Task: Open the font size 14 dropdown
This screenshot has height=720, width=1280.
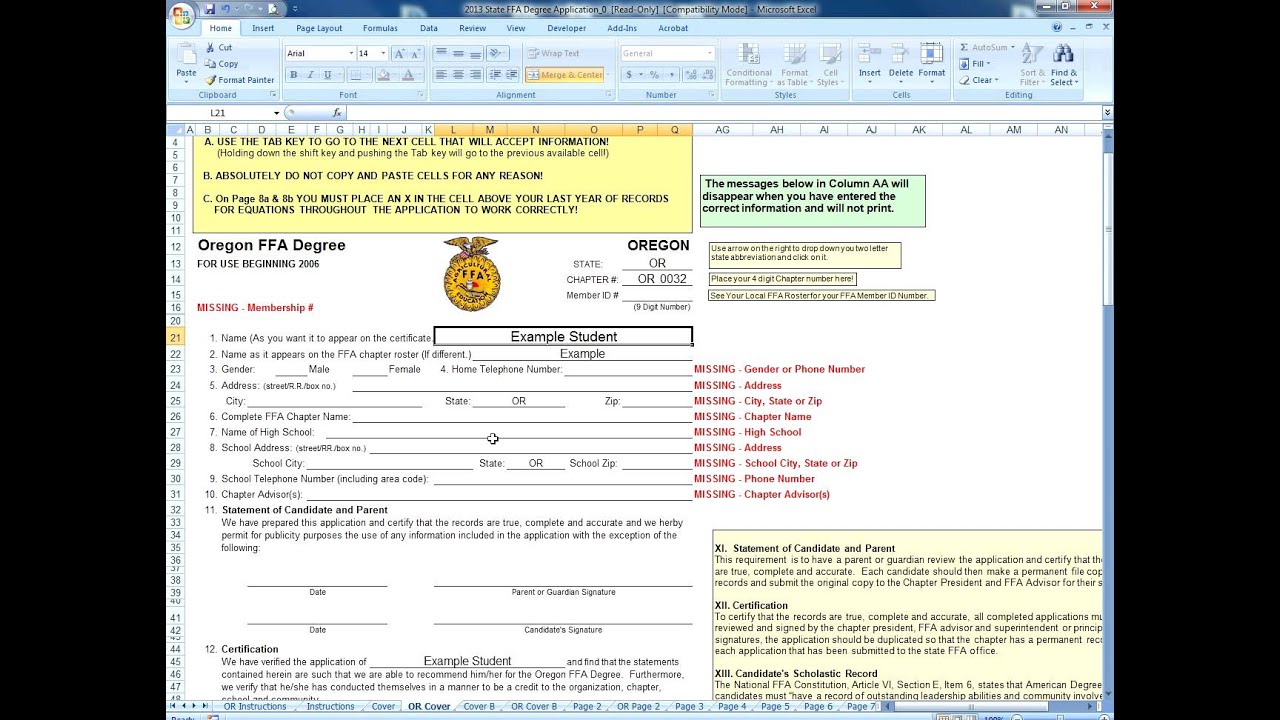Action: 383,53
